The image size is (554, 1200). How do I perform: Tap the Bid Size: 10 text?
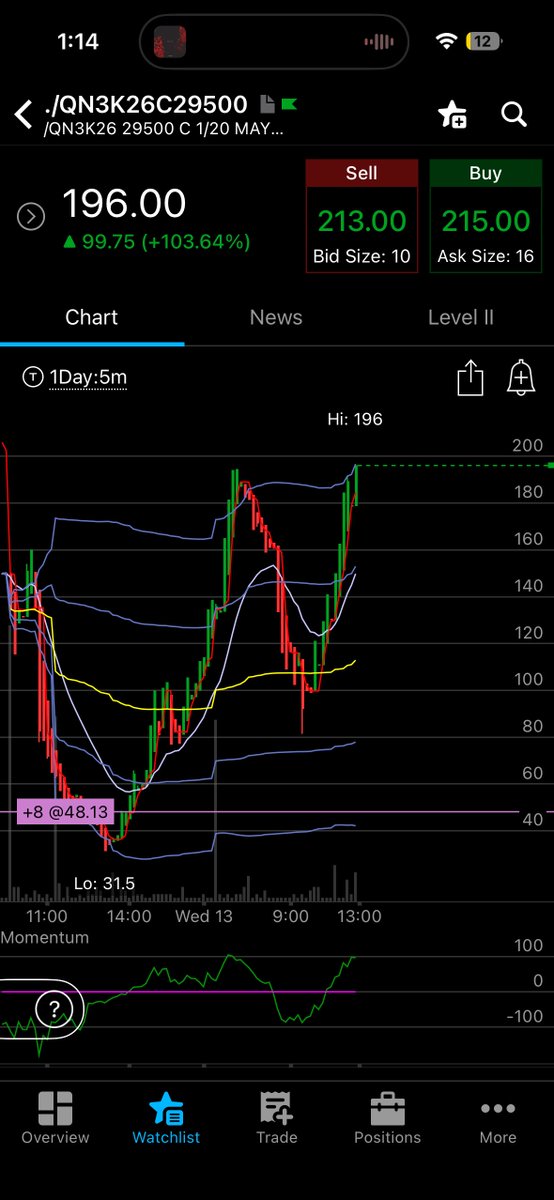tap(362, 257)
